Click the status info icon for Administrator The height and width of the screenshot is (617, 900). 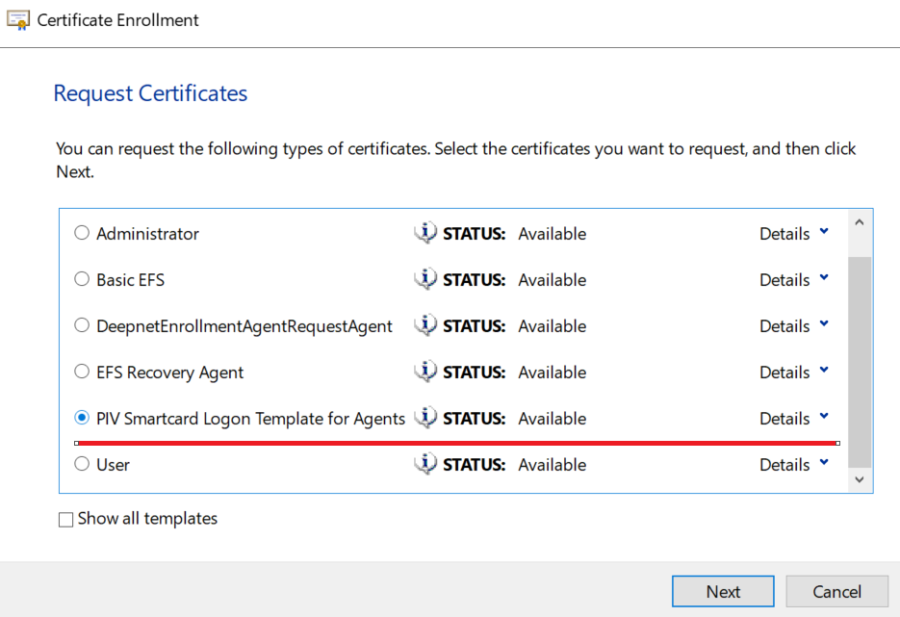pos(425,233)
